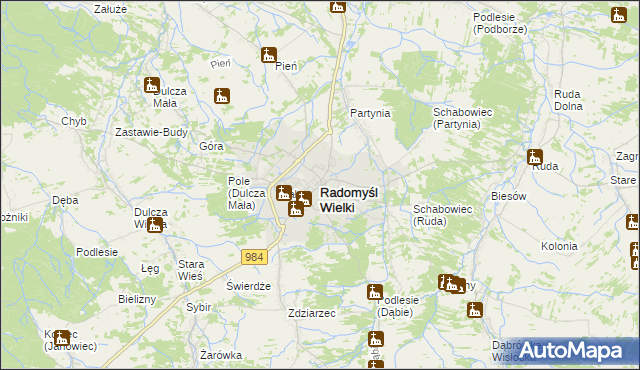Image resolution: width=640 pixels, height=370 pixels.
Task: Click the Góra label
Action: pyautogui.click(x=211, y=146)
